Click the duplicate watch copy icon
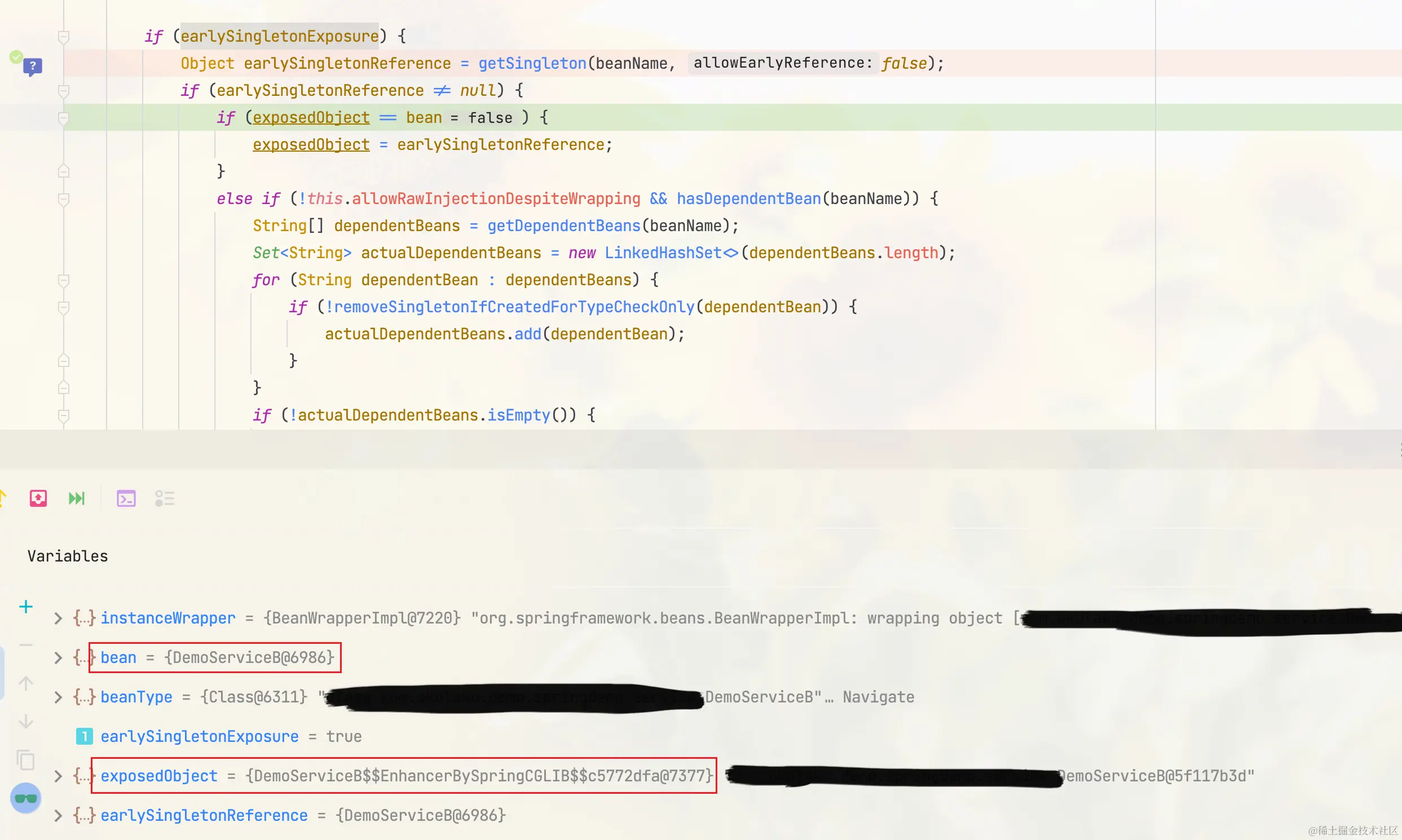The image size is (1402, 840). [25, 760]
